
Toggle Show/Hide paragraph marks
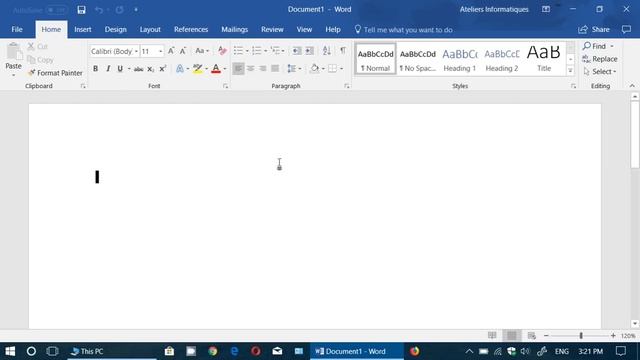343,50
